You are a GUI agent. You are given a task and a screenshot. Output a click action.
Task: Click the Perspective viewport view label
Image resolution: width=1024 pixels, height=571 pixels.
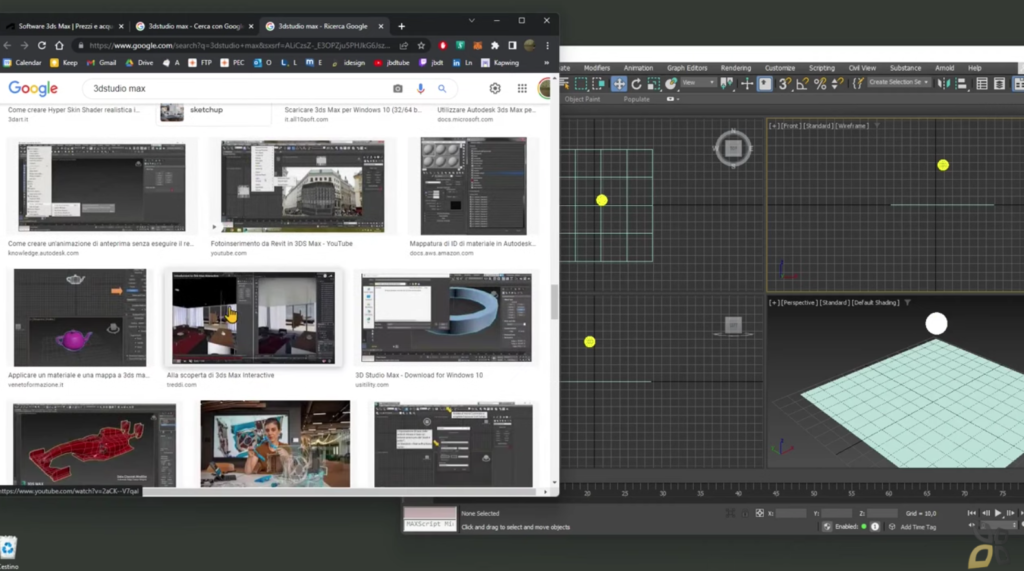point(799,302)
